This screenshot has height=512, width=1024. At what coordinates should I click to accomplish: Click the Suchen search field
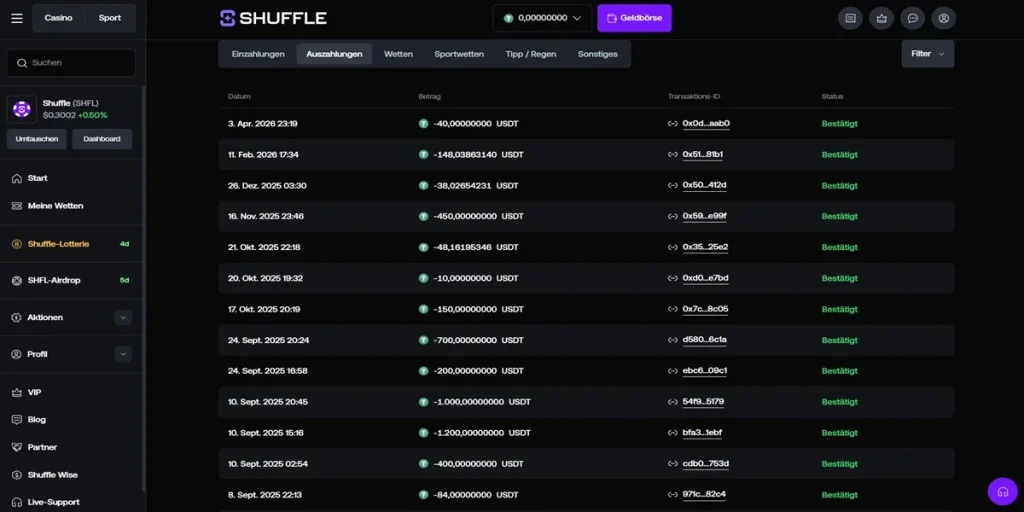[x=71, y=63]
